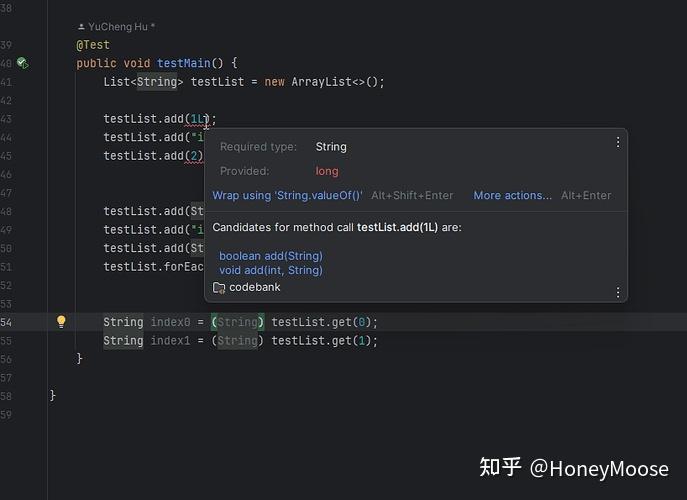
Task: Navigate to void add(int, String) candidate
Action: (271, 270)
